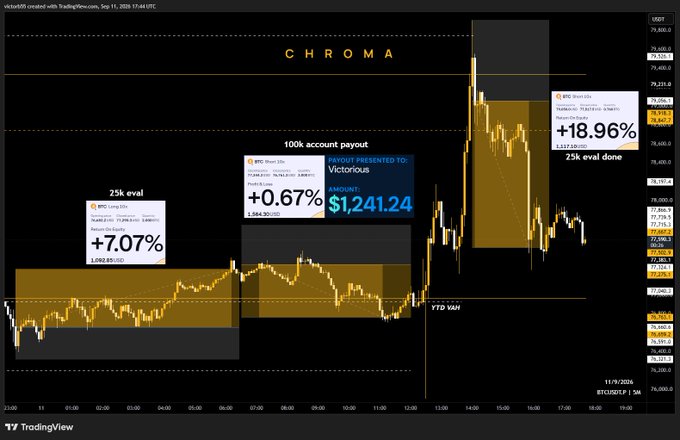Screen dimensions: 680x440
Task: Click the 76,000.0 price scale label
Action: [x=660, y=389]
